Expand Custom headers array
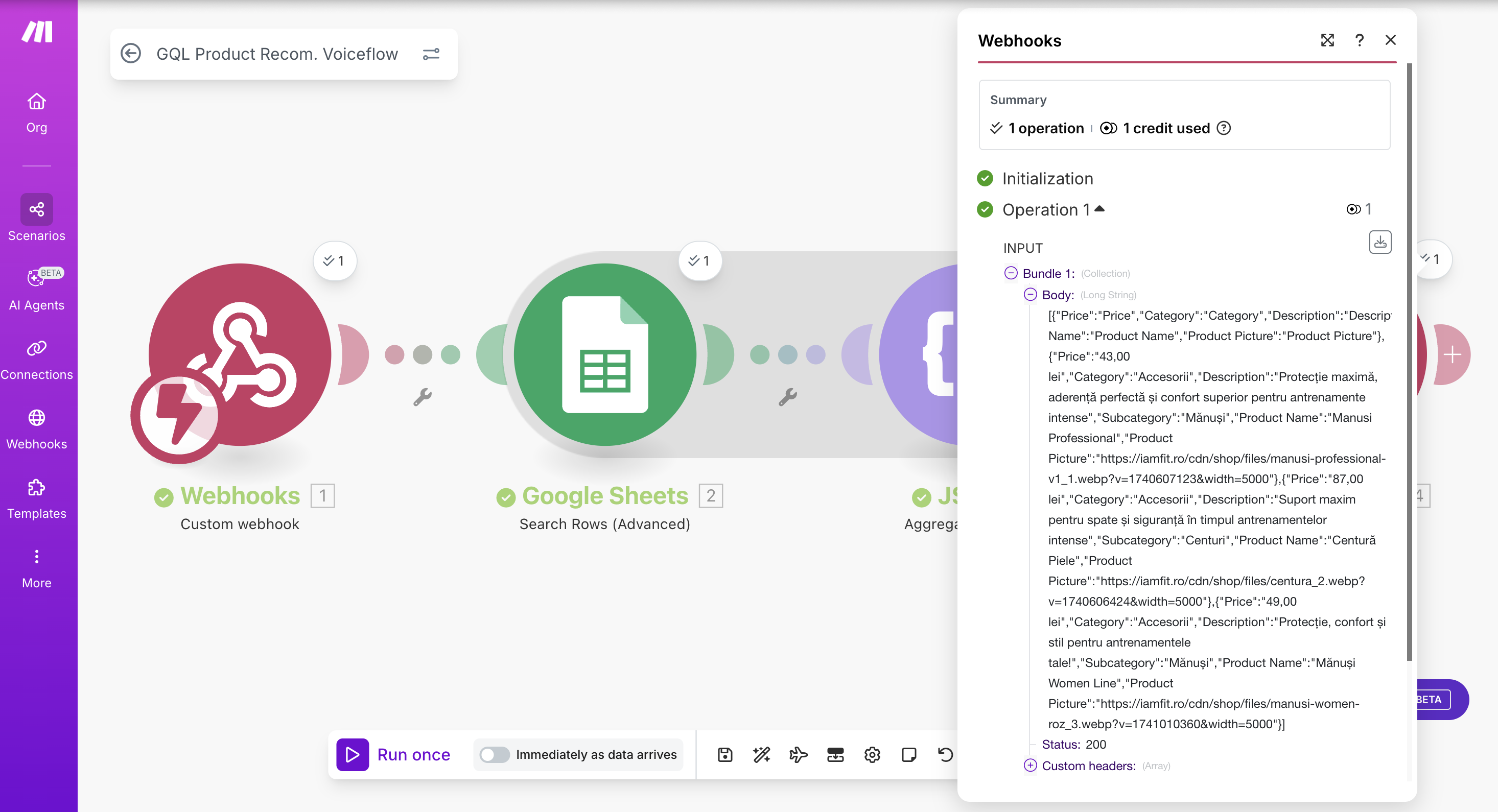The image size is (1498, 812). 1030,765
